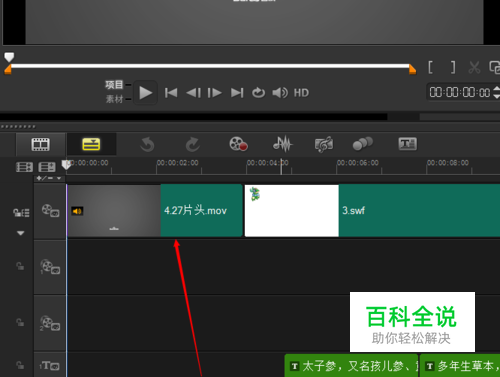The height and width of the screenshot is (377, 500).
Task: Select the 4.27片头.mov clip
Action: (155, 211)
